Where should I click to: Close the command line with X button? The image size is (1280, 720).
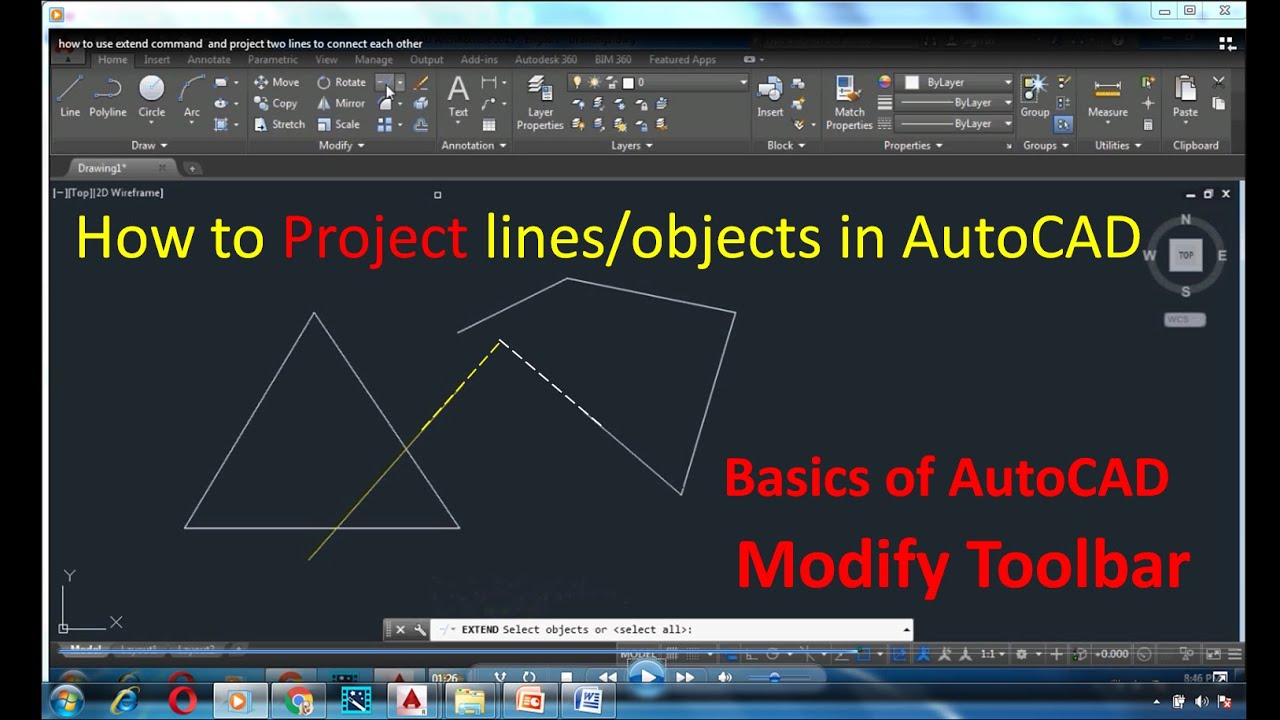click(400, 630)
